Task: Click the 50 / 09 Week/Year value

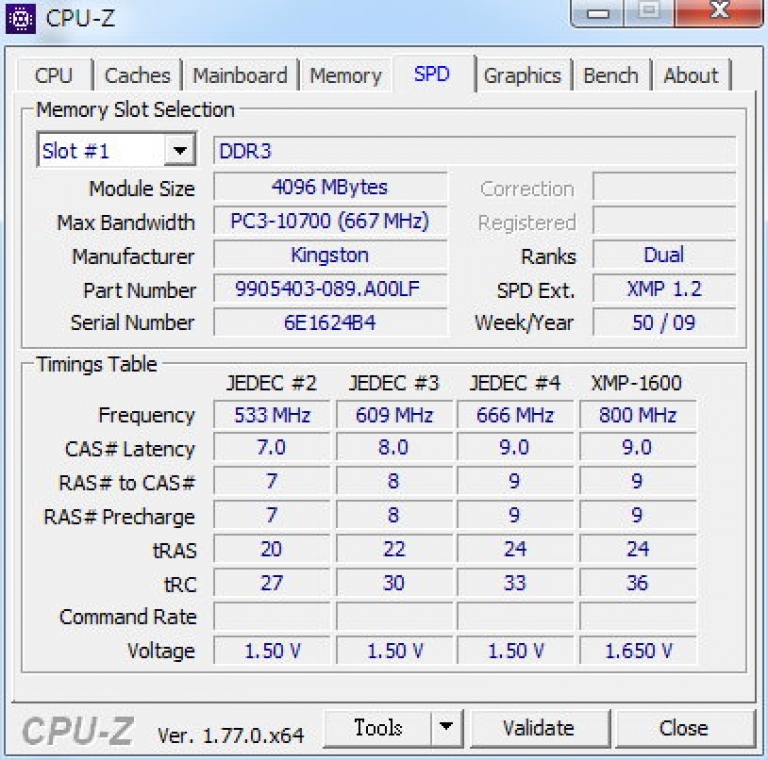Action: pyautogui.click(x=664, y=322)
